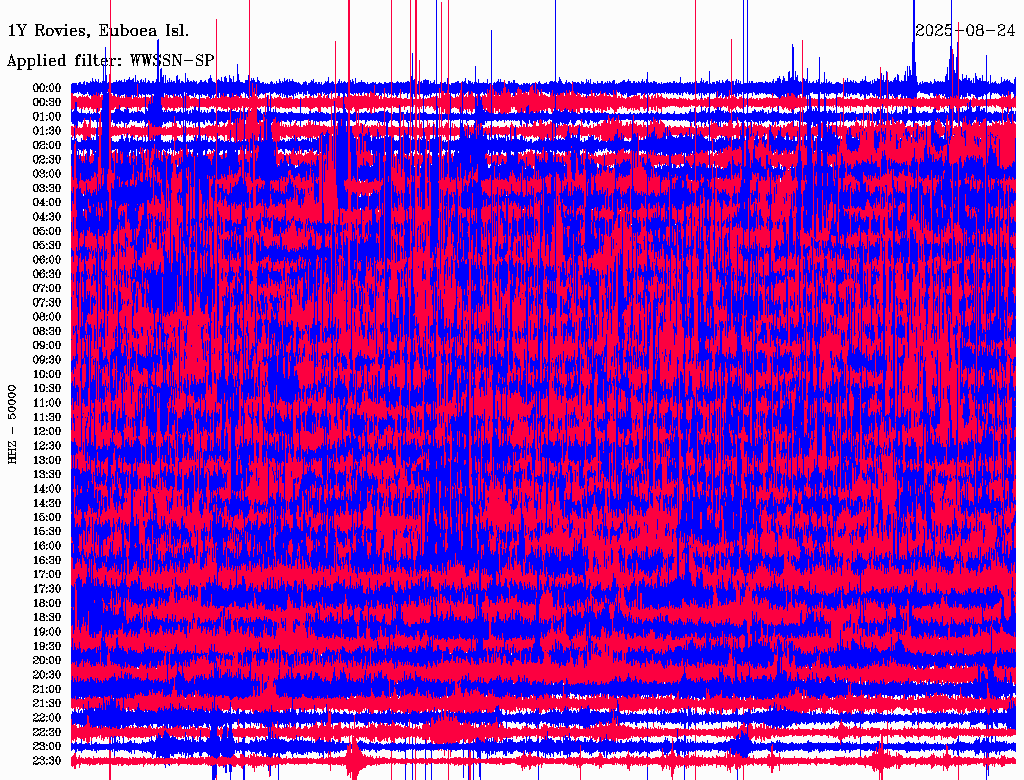Click the 04:30 time marker
The height and width of the screenshot is (780, 1024).
click(47, 217)
